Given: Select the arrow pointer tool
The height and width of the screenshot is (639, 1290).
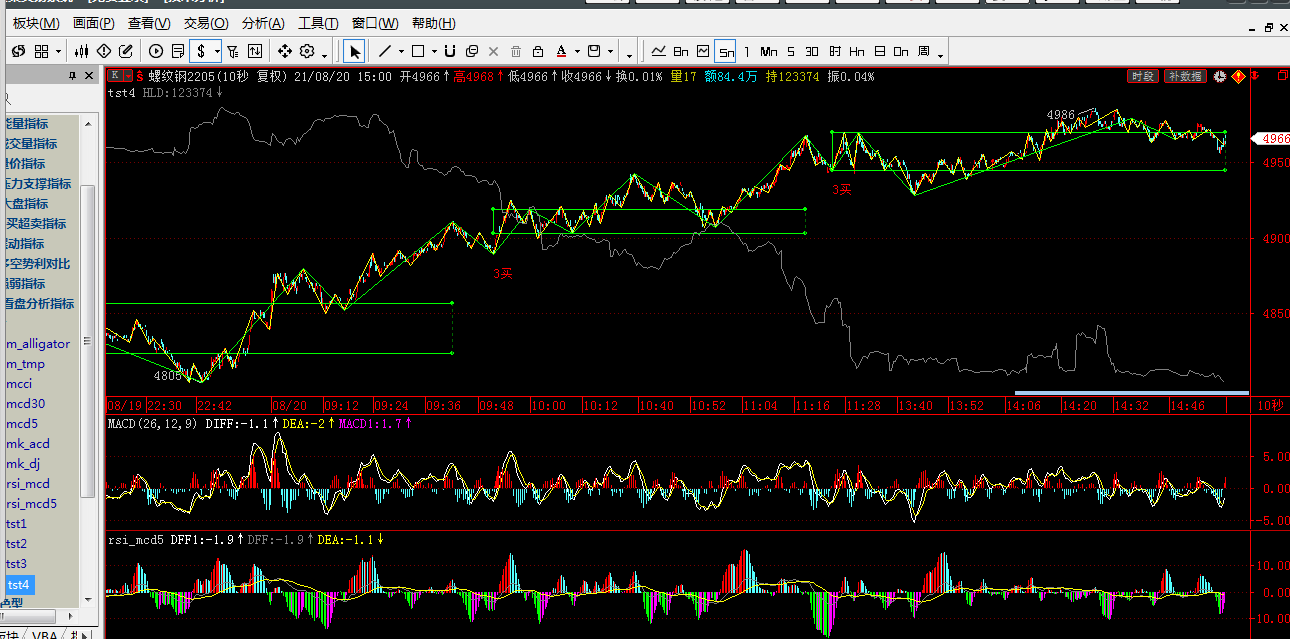Looking at the screenshot, I should [x=355, y=51].
